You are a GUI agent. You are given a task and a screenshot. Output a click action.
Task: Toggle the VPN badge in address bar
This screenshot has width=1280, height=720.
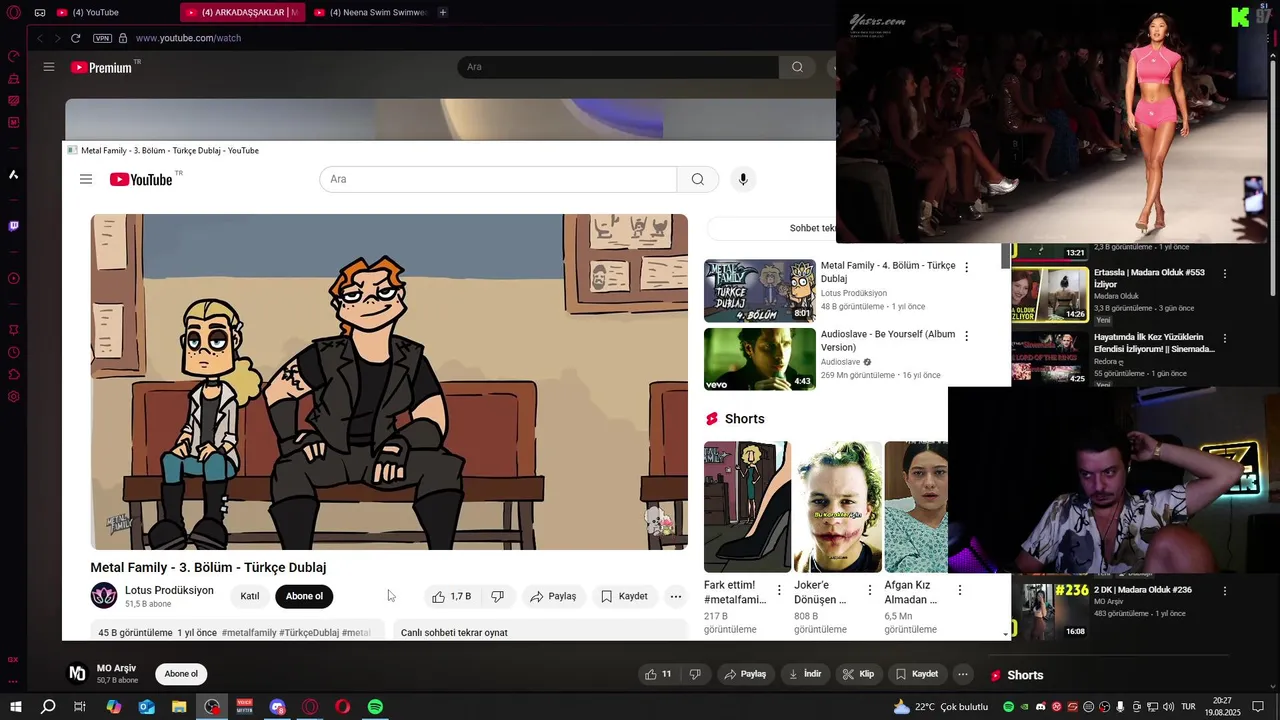(x=102, y=38)
